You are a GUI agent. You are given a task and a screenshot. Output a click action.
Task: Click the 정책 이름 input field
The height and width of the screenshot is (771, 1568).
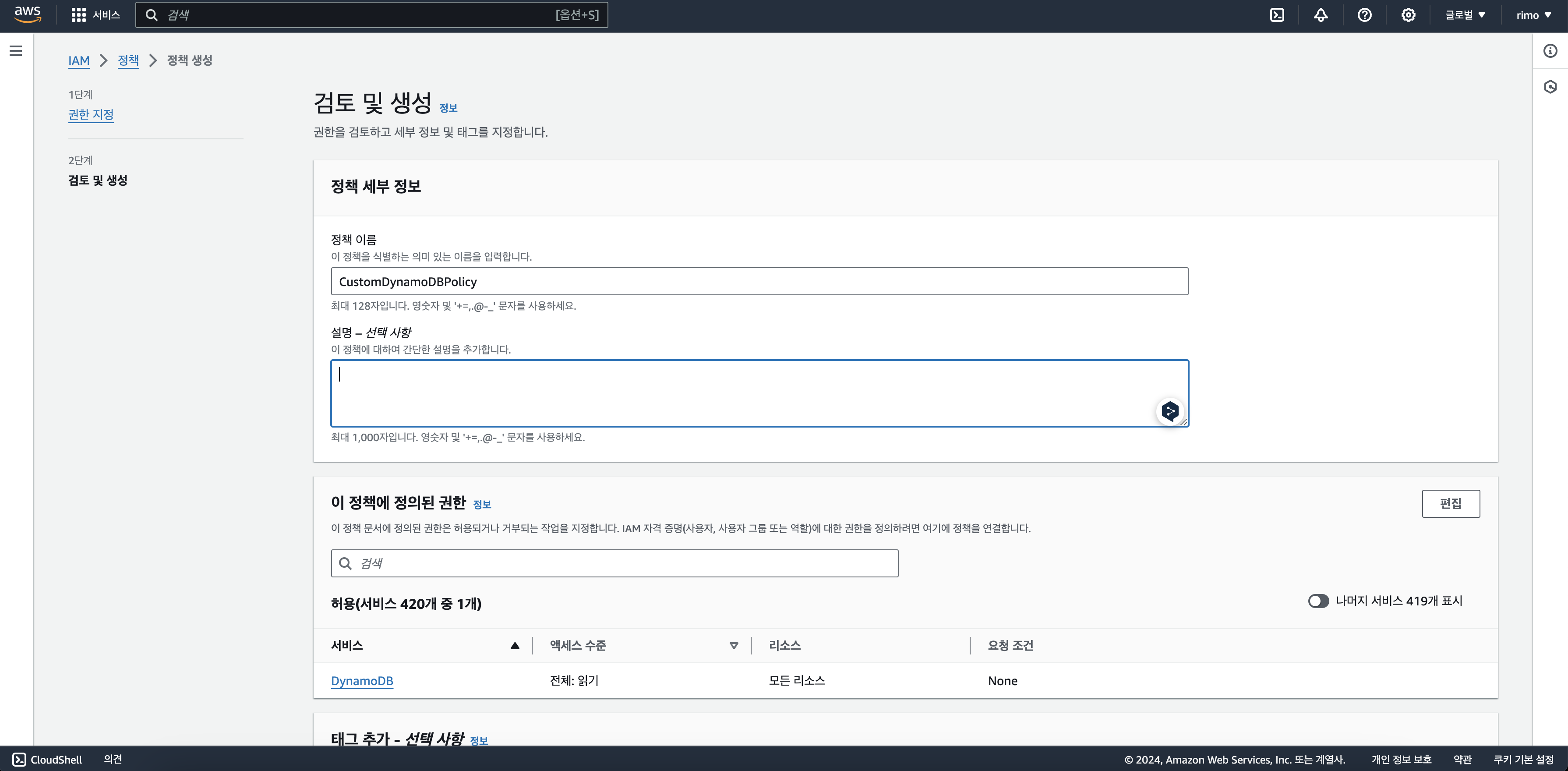[759, 281]
